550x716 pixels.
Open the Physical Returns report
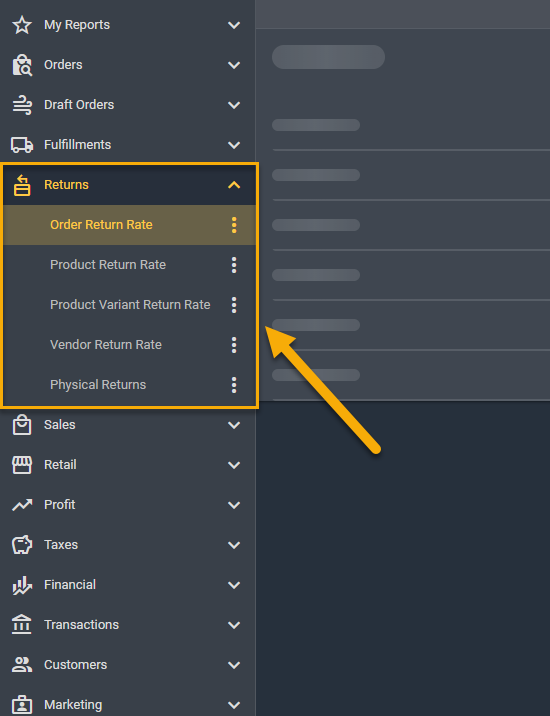(98, 384)
